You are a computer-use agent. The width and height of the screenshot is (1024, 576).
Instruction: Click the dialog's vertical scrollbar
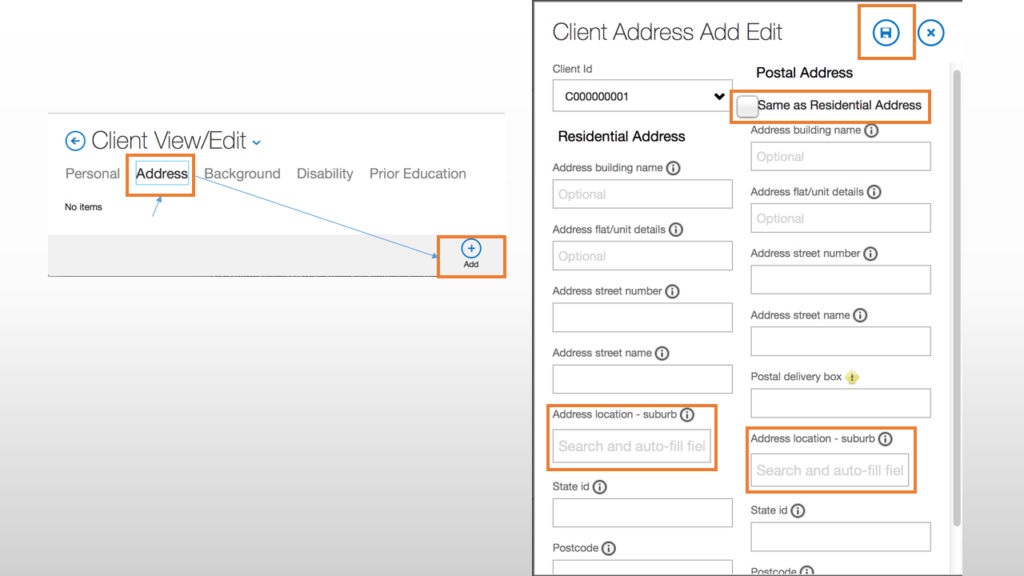(x=957, y=300)
